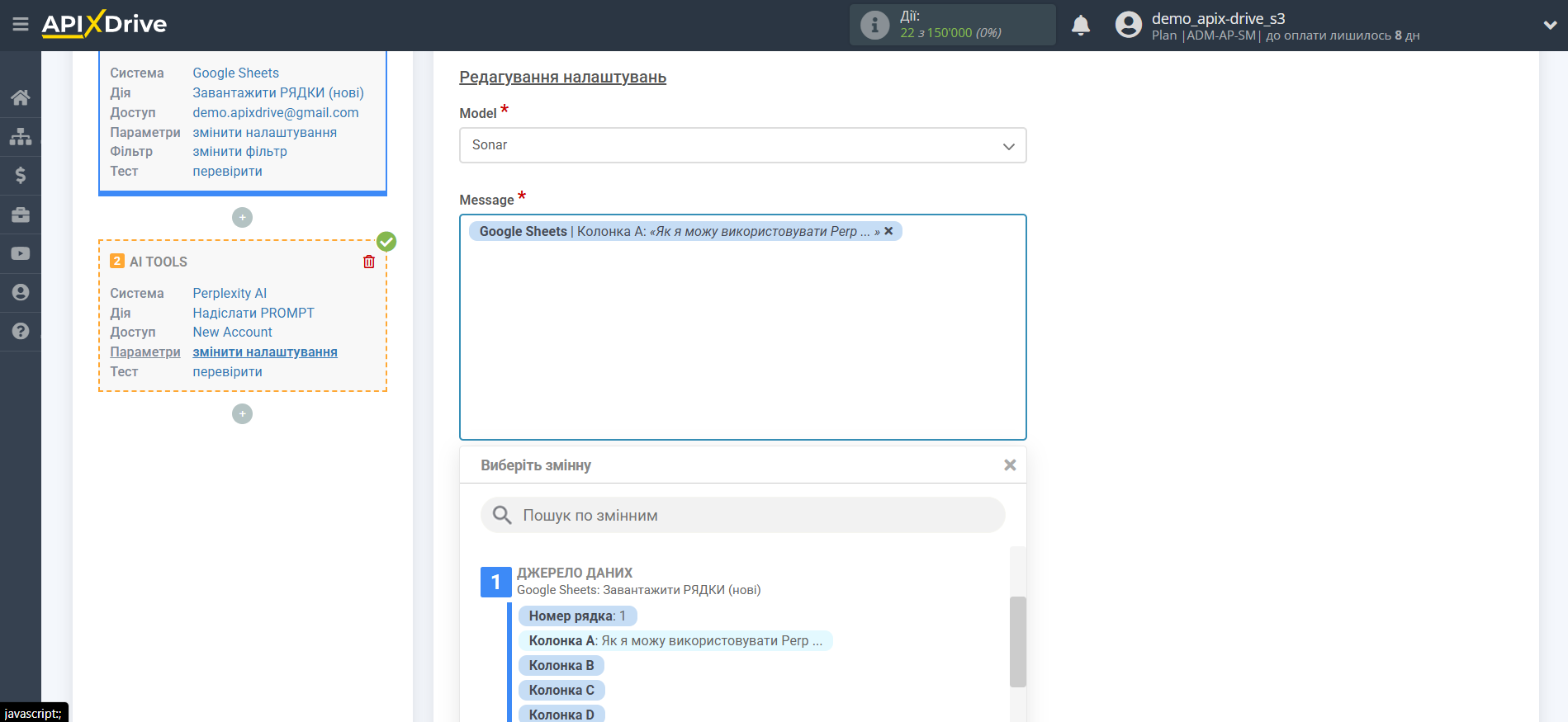Click the home icon in the sidebar
This screenshot has width=1568, height=722.
(21, 97)
